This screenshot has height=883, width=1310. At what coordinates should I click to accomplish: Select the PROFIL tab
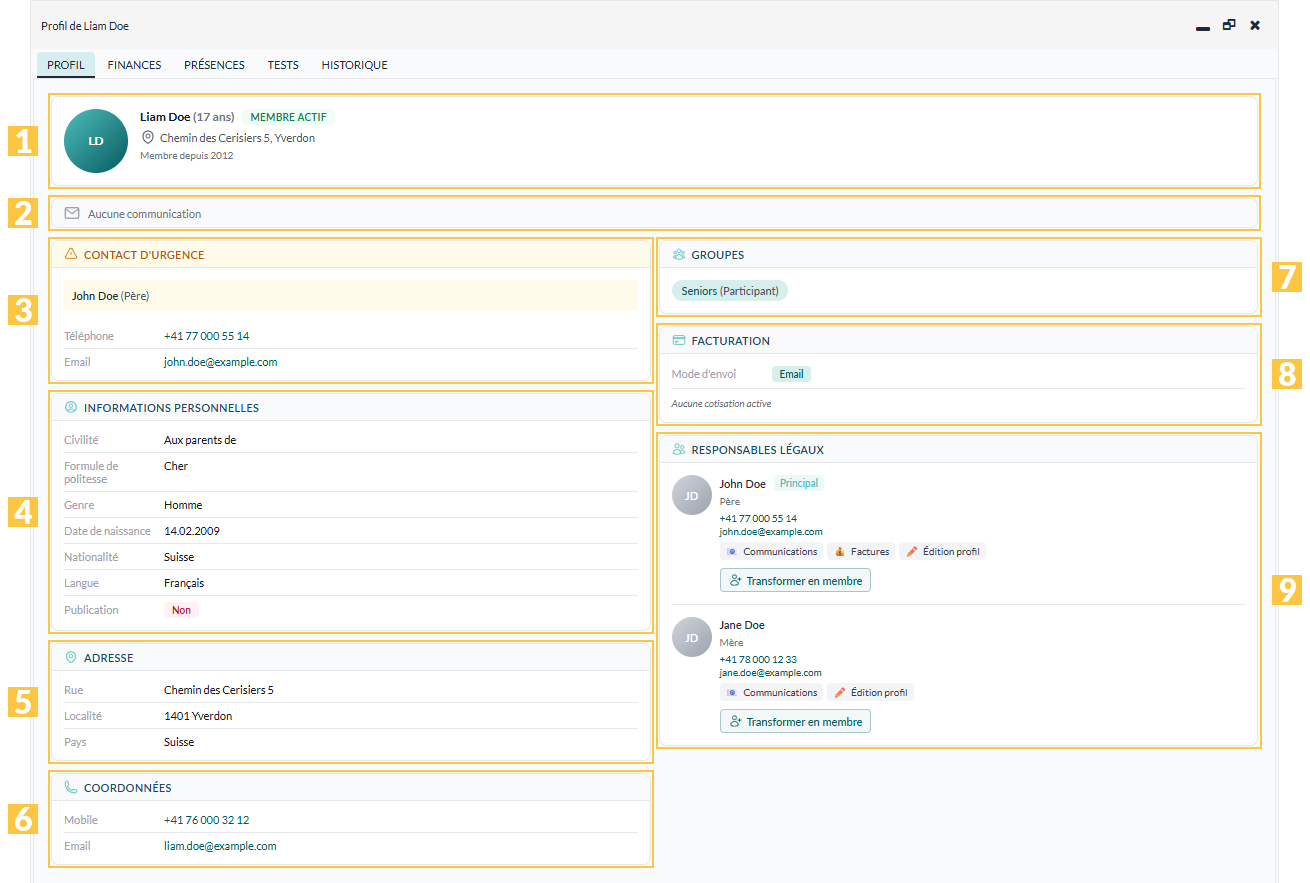tap(66, 65)
